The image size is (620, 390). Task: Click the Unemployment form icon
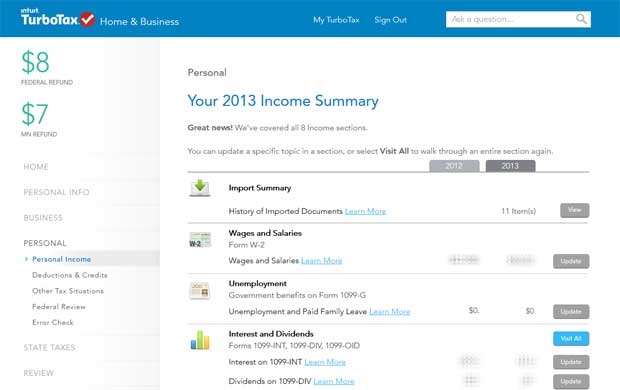pyautogui.click(x=200, y=291)
